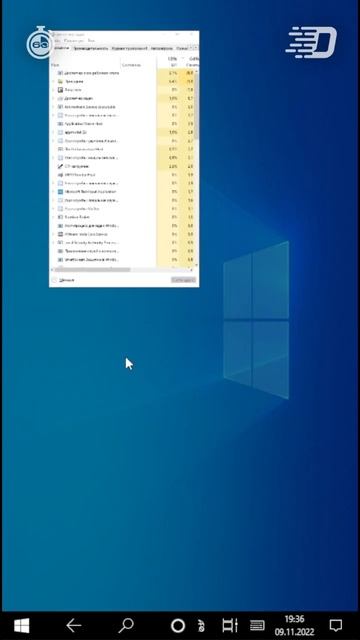The width and height of the screenshot is (360, 640).
Task: Expand the Runtime Broker row
Action: [x=53, y=217]
